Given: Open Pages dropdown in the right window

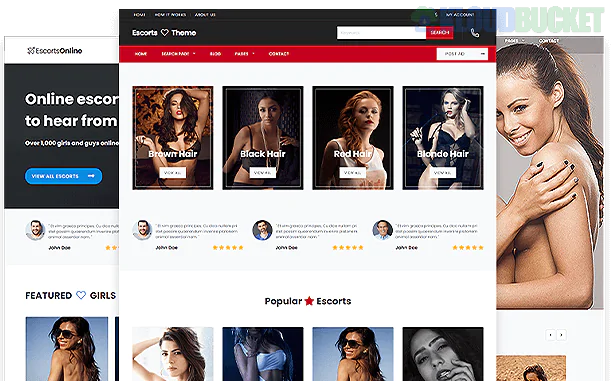Looking at the screenshot, I should tap(514, 41).
